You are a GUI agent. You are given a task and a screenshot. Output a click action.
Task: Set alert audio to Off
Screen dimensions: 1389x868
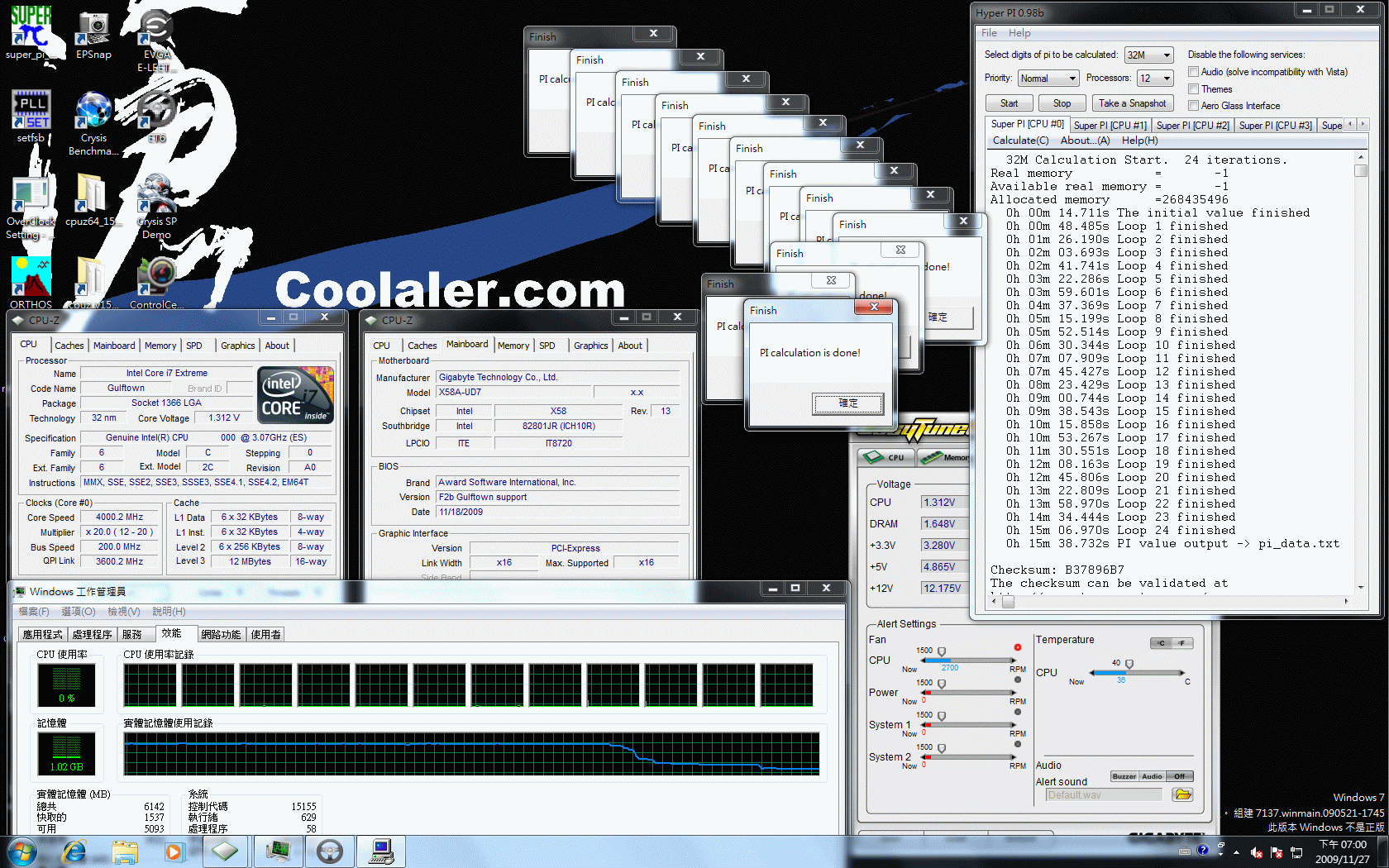click(1180, 776)
